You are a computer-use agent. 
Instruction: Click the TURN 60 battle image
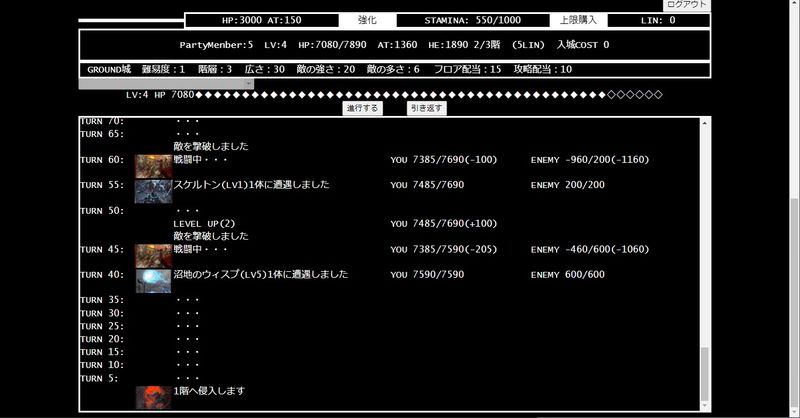(153, 165)
